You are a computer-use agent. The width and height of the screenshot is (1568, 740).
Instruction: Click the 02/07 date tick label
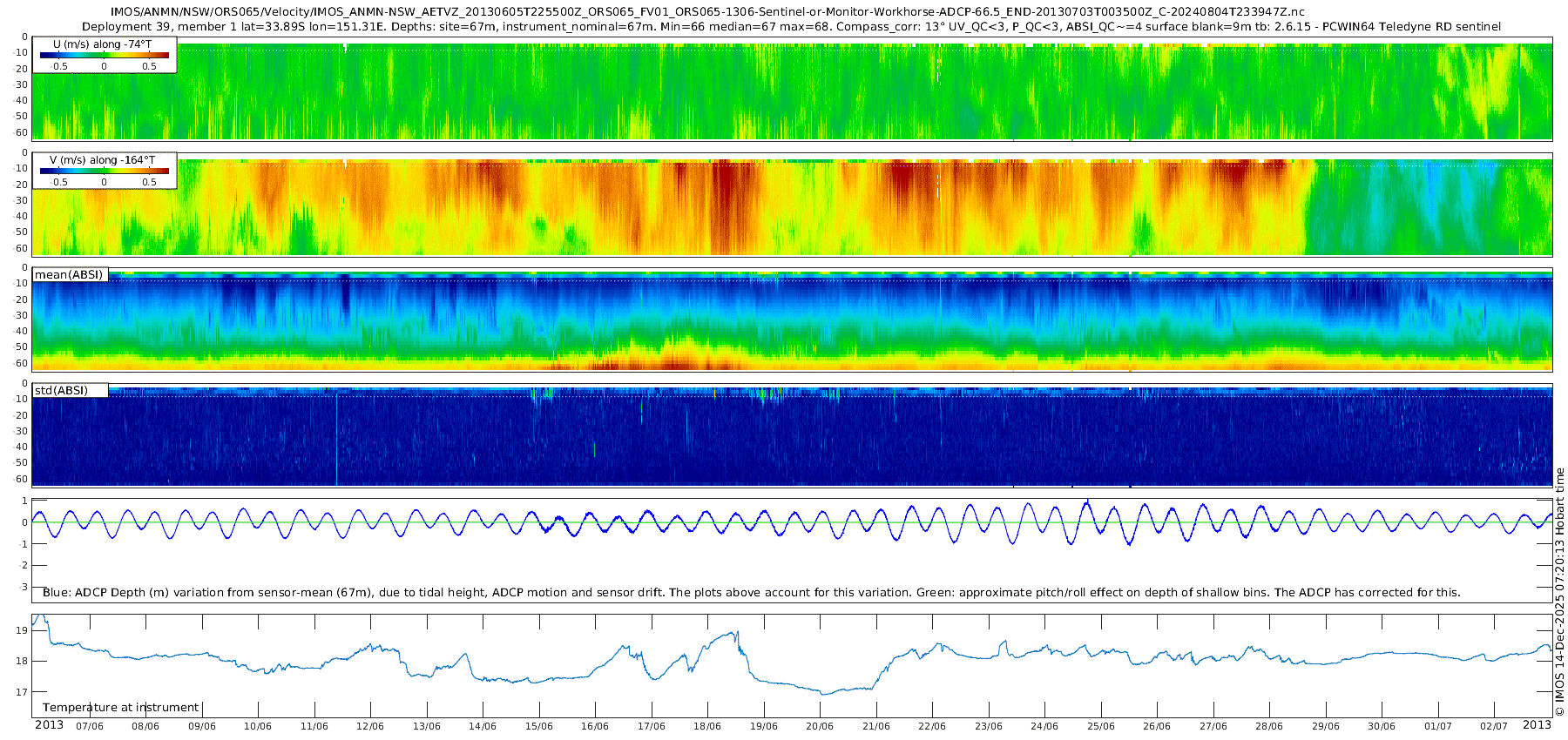click(x=1493, y=726)
